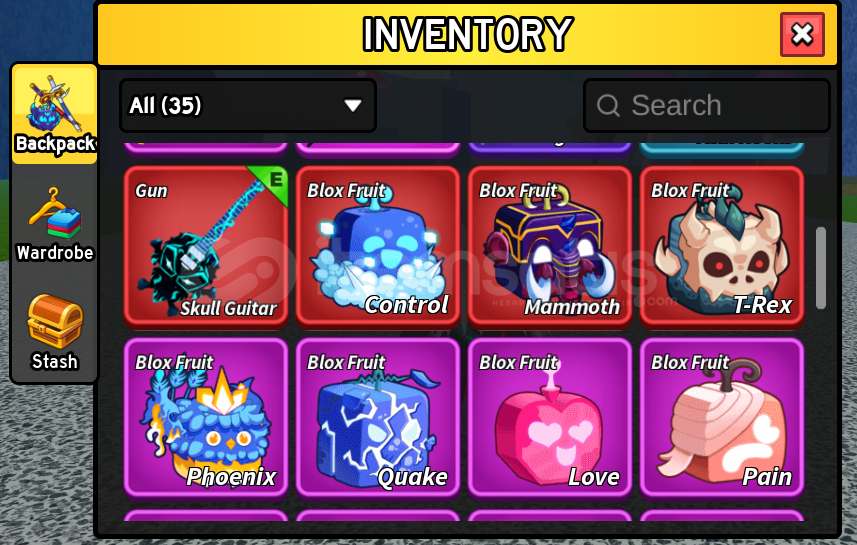Open the Stash tab
Viewport: 857px width, 545px height.
pyautogui.click(x=54, y=332)
